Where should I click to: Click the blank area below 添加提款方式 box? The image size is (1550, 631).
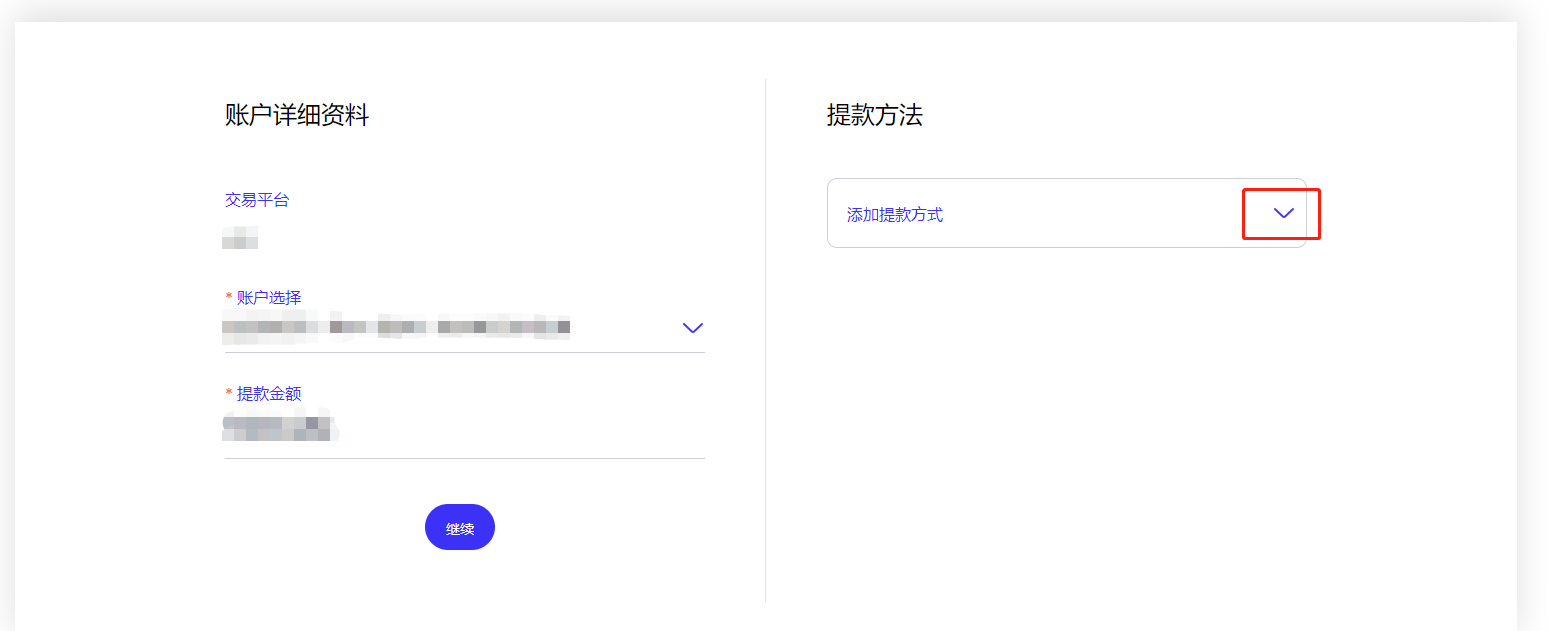pyautogui.click(x=1066, y=400)
